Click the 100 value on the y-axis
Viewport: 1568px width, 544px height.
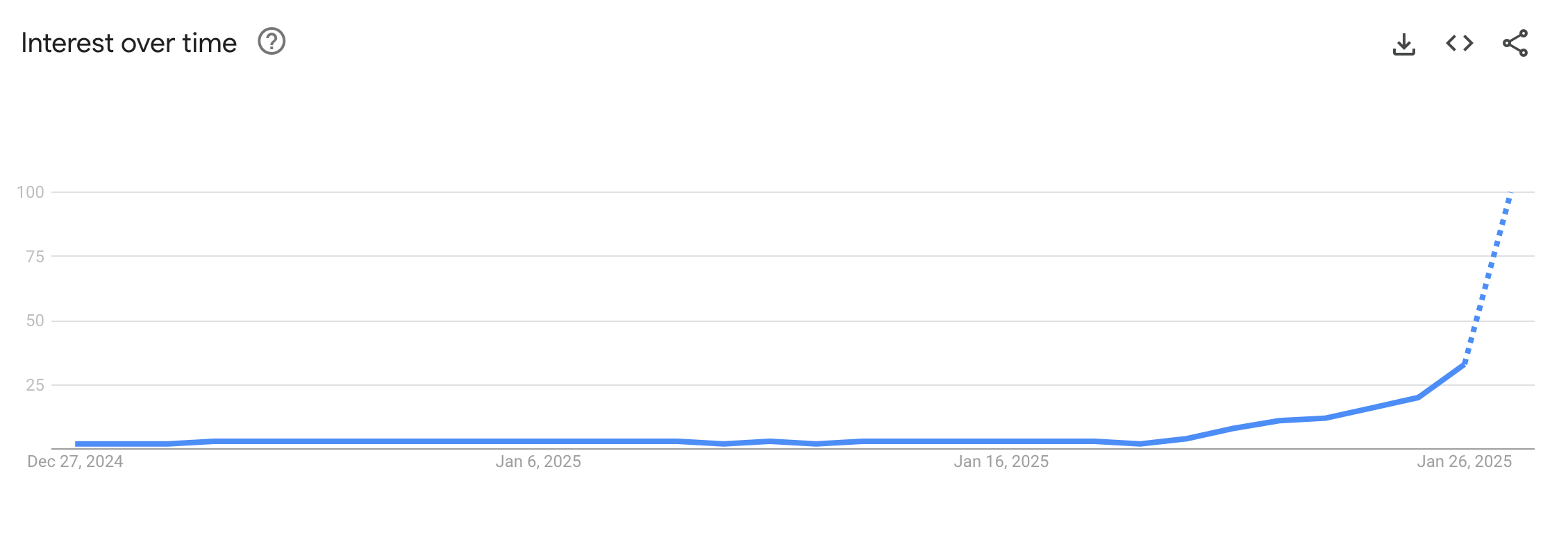tap(29, 193)
